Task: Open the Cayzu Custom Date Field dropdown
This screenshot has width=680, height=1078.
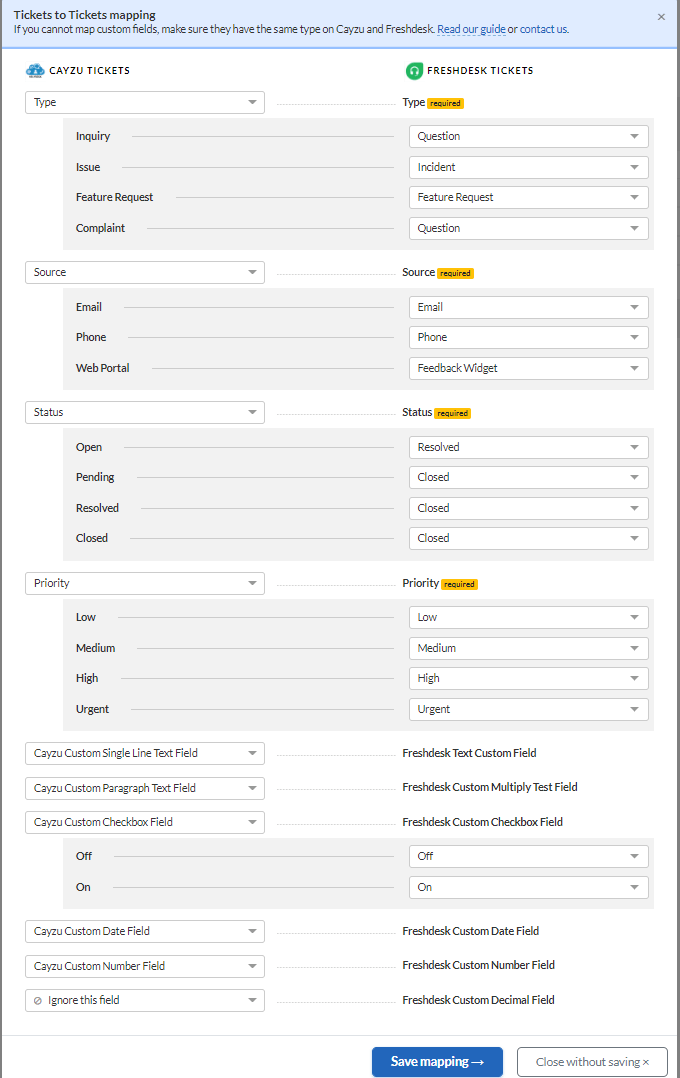Action: pos(145,932)
